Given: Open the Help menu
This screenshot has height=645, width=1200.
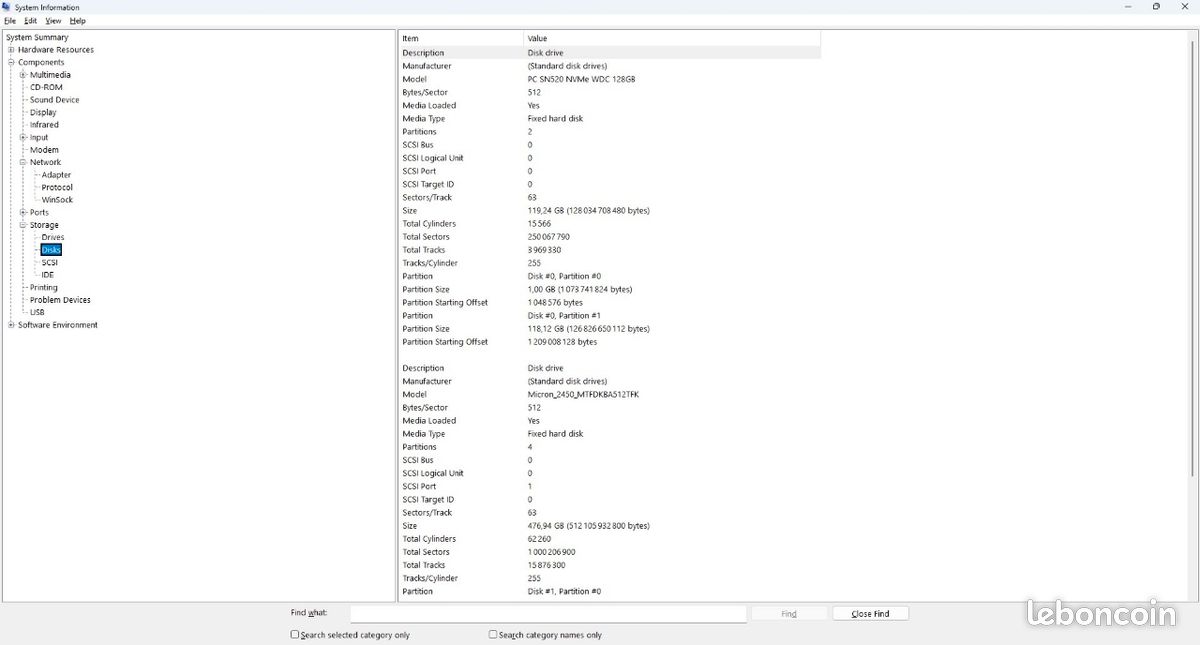Looking at the screenshot, I should click(x=78, y=21).
